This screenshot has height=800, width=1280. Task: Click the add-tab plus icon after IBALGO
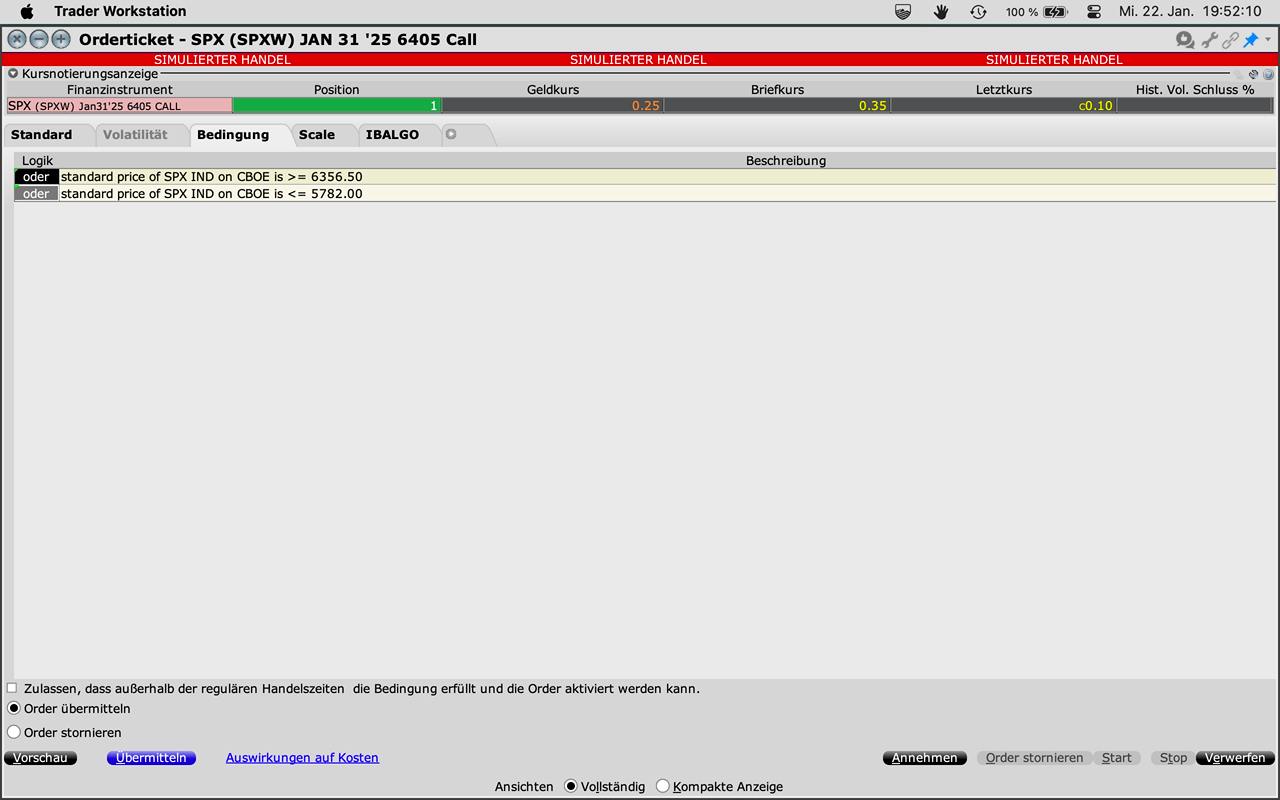click(451, 134)
